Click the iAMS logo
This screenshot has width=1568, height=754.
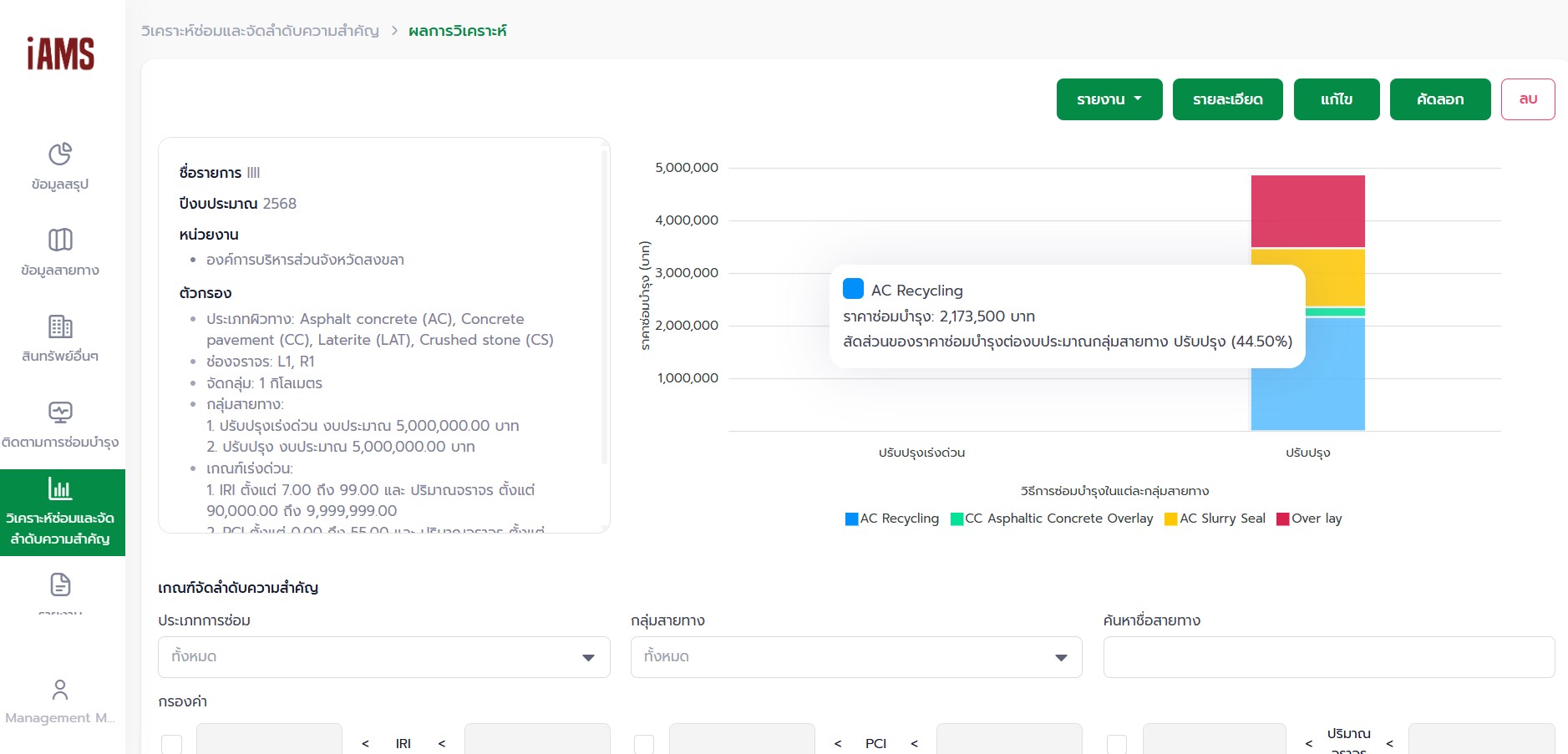point(60,54)
